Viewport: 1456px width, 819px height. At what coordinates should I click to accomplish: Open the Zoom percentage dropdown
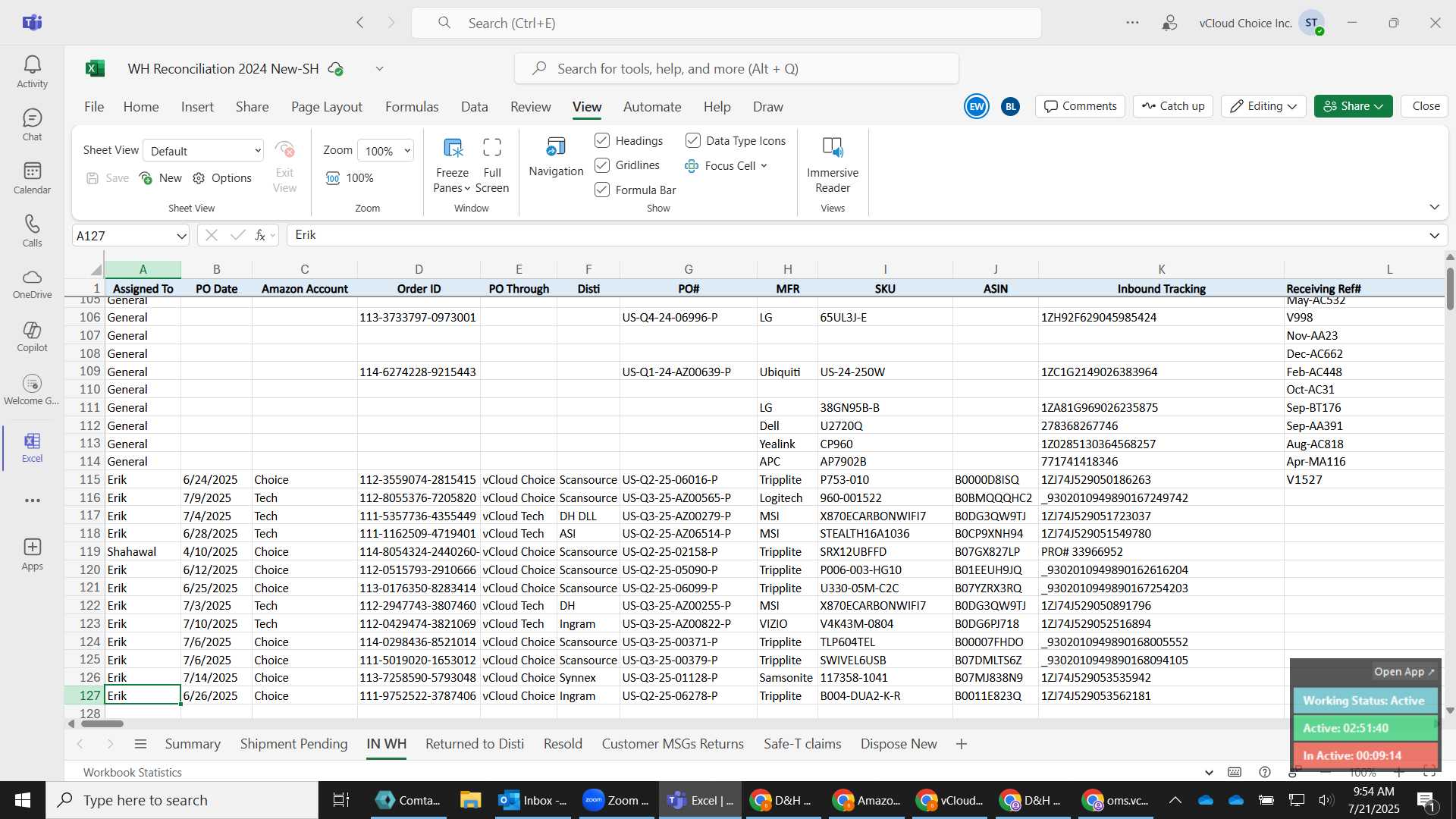[386, 151]
